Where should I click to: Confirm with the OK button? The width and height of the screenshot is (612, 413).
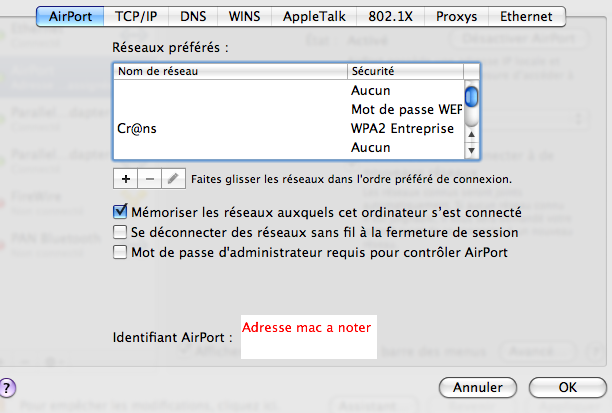click(x=567, y=386)
